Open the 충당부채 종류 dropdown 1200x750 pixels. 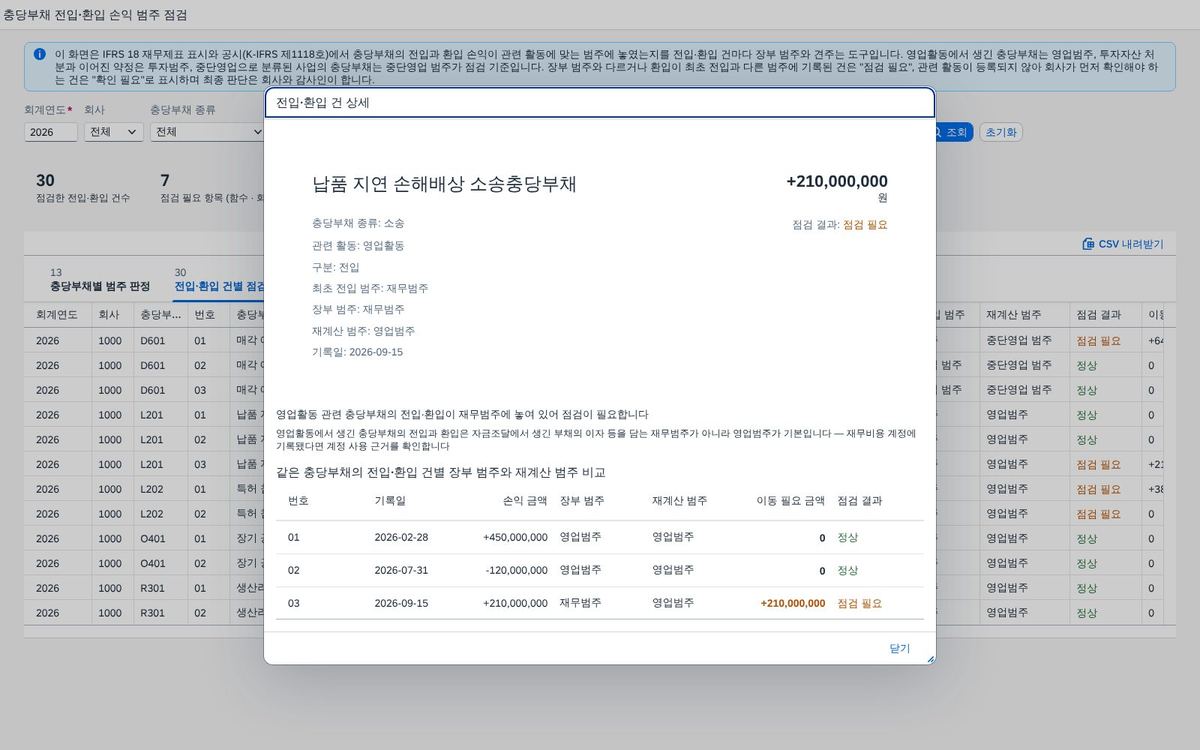[207, 132]
